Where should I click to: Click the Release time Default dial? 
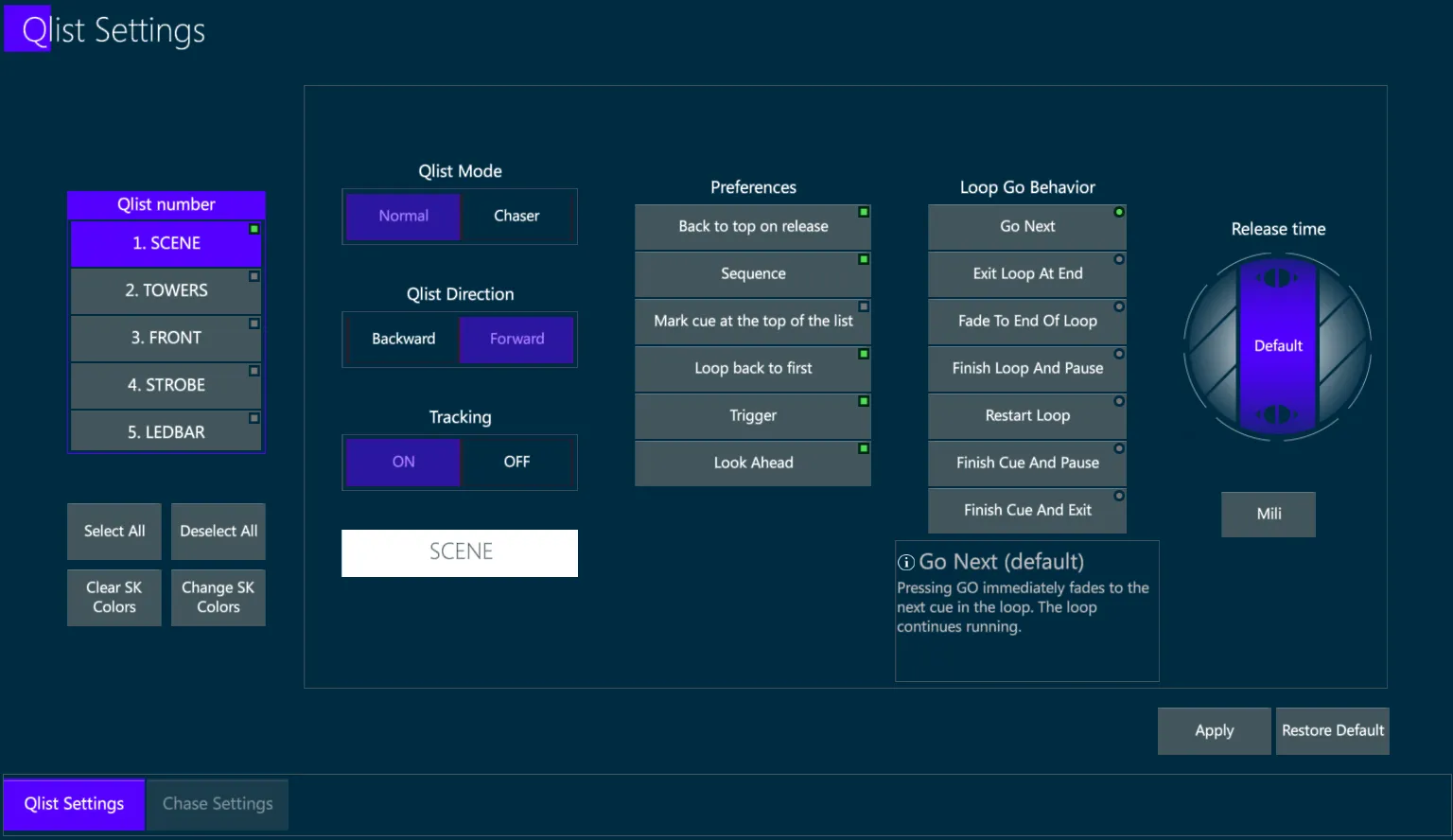coord(1278,346)
